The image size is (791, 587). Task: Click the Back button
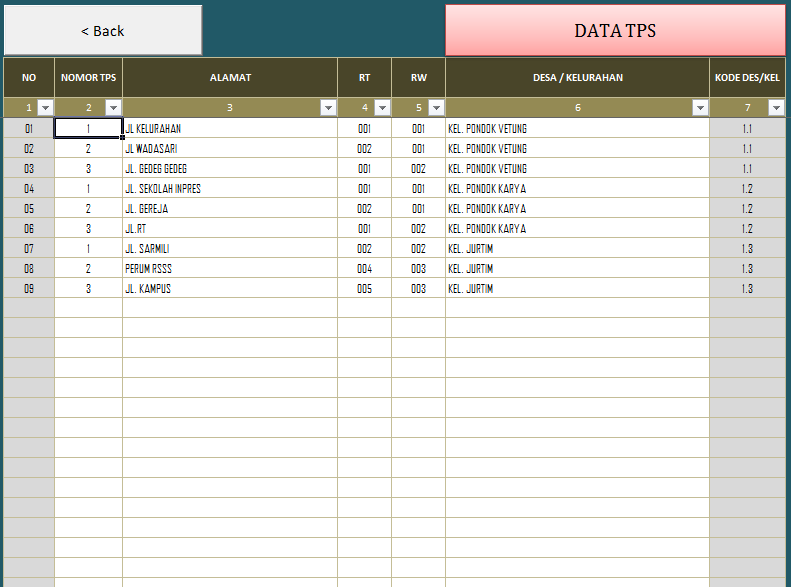[x=103, y=30]
